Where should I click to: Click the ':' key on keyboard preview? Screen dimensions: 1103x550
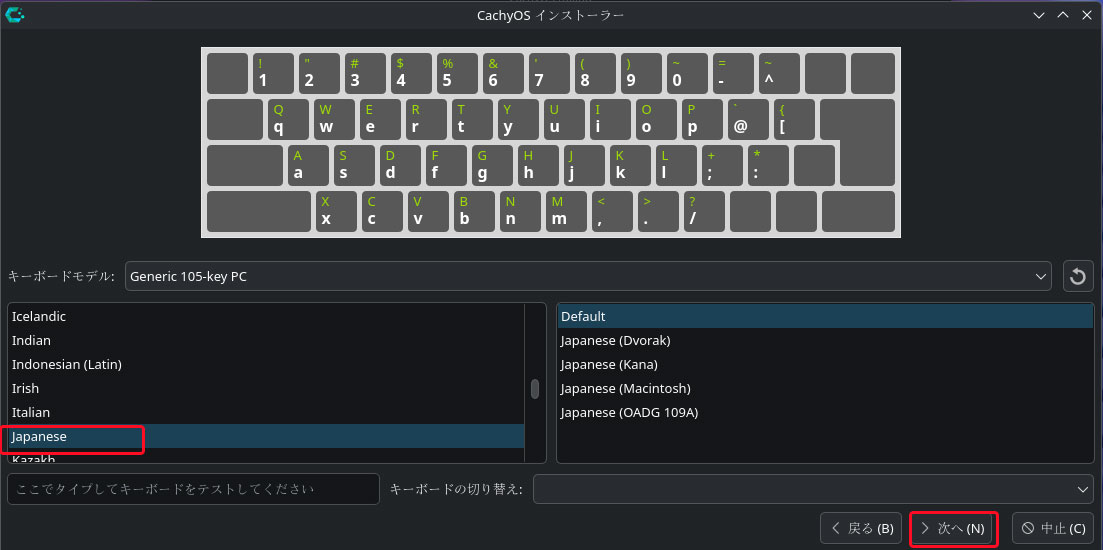(x=768, y=165)
